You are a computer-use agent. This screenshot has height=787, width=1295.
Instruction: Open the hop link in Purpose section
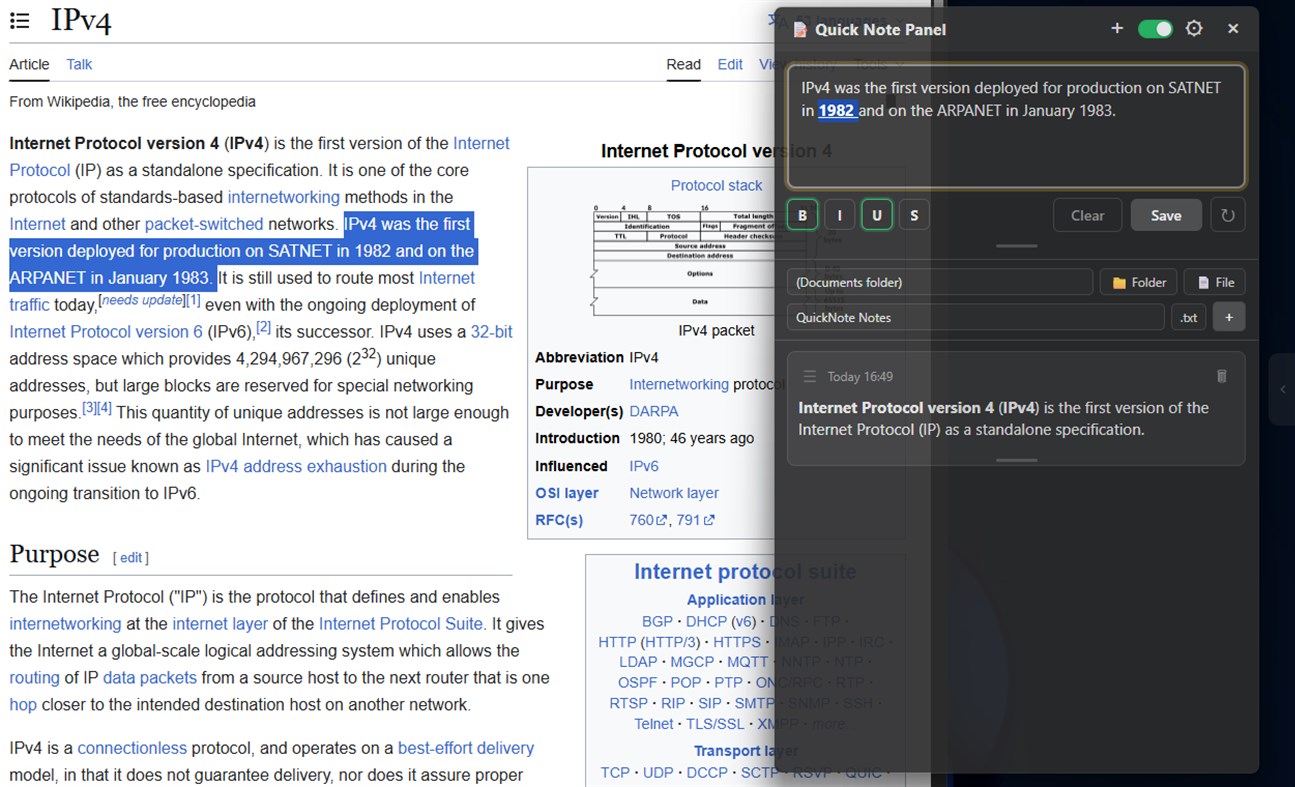pos(23,705)
